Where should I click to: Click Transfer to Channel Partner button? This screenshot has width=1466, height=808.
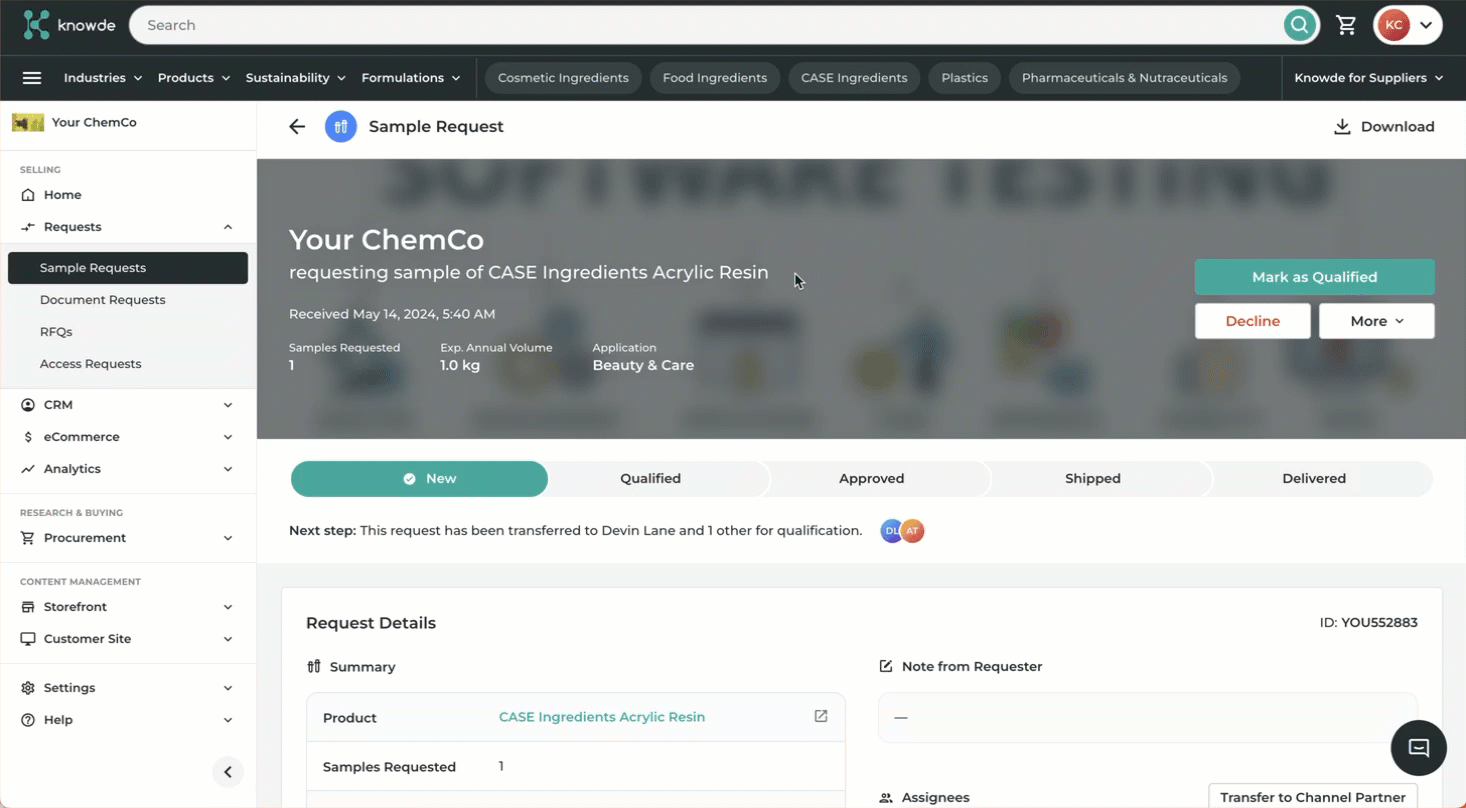click(x=1313, y=797)
